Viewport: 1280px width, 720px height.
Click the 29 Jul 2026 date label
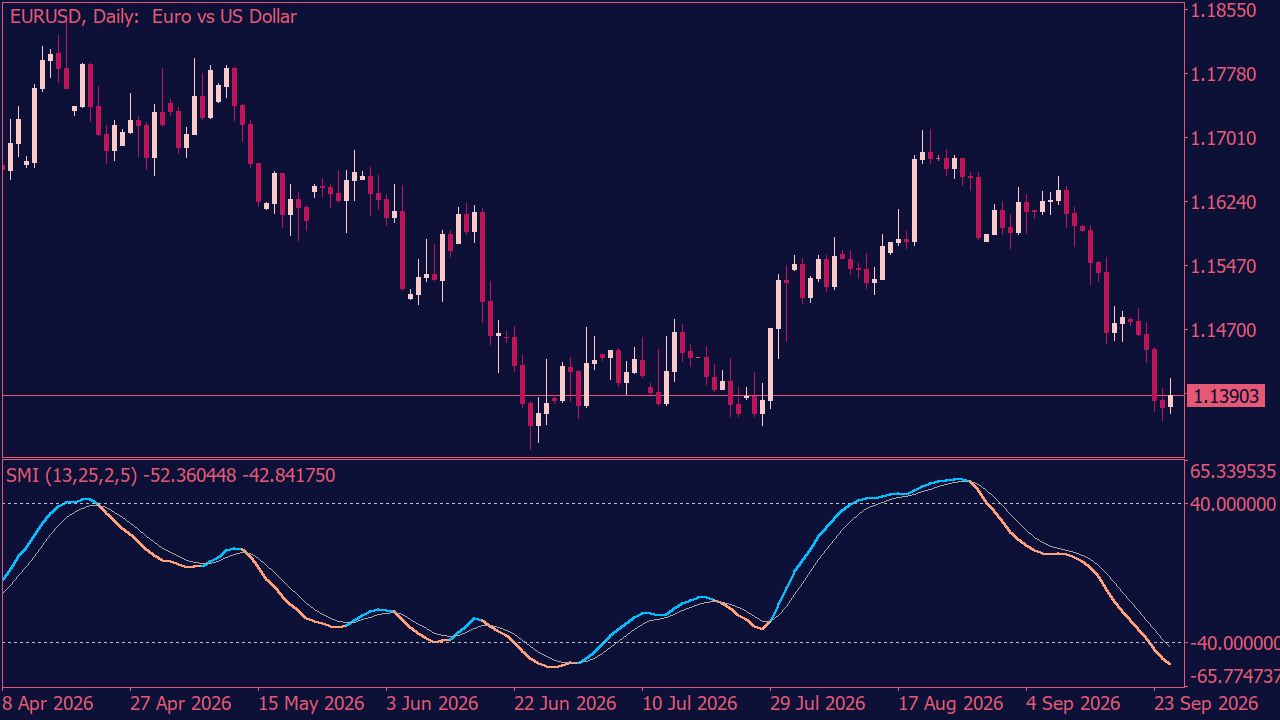pos(817,703)
